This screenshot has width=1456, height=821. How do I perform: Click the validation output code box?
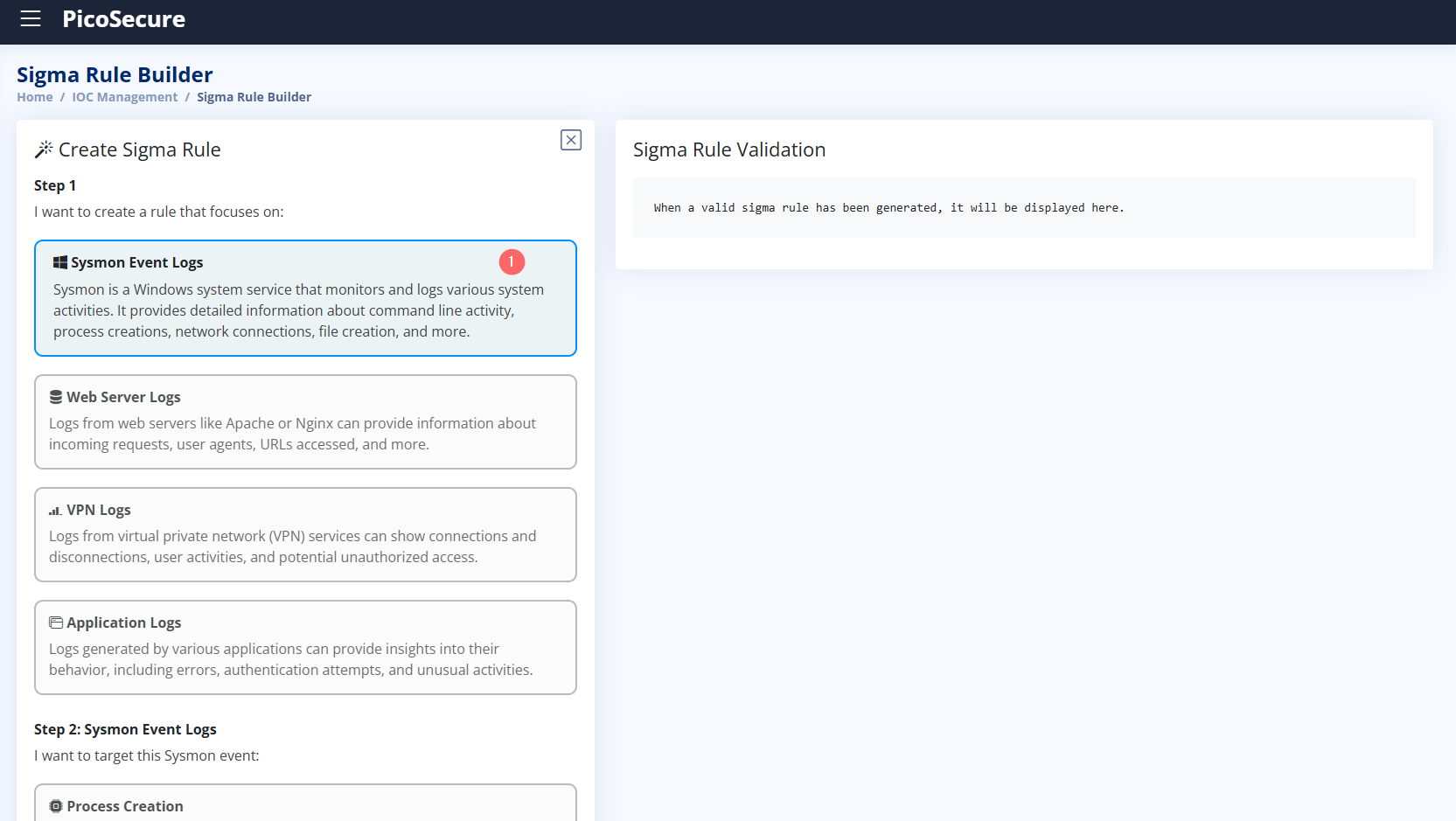point(1024,207)
